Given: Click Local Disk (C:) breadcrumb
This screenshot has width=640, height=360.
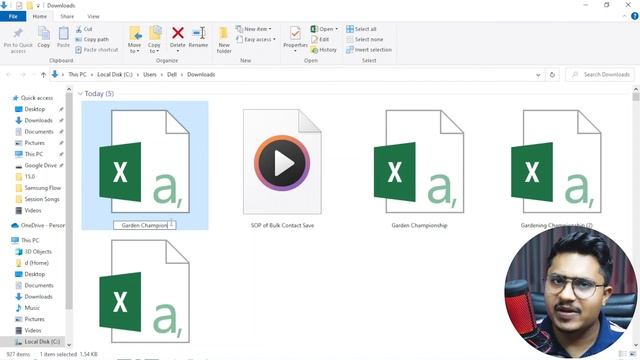Looking at the screenshot, I should tap(115, 74).
